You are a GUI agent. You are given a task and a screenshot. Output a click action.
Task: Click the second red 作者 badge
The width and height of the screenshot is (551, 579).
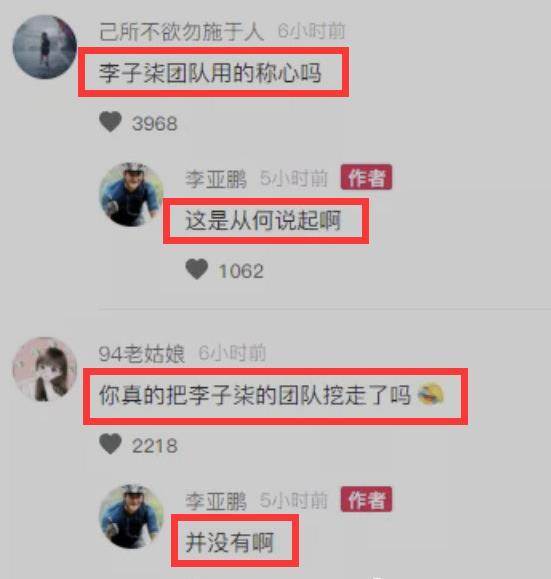click(x=366, y=500)
